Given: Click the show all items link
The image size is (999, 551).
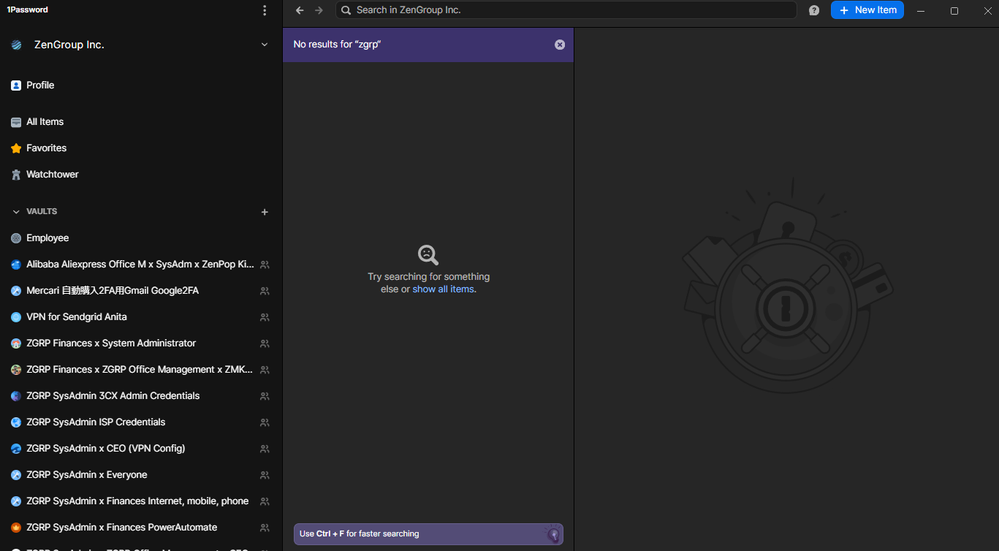Looking at the screenshot, I should [x=443, y=289].
